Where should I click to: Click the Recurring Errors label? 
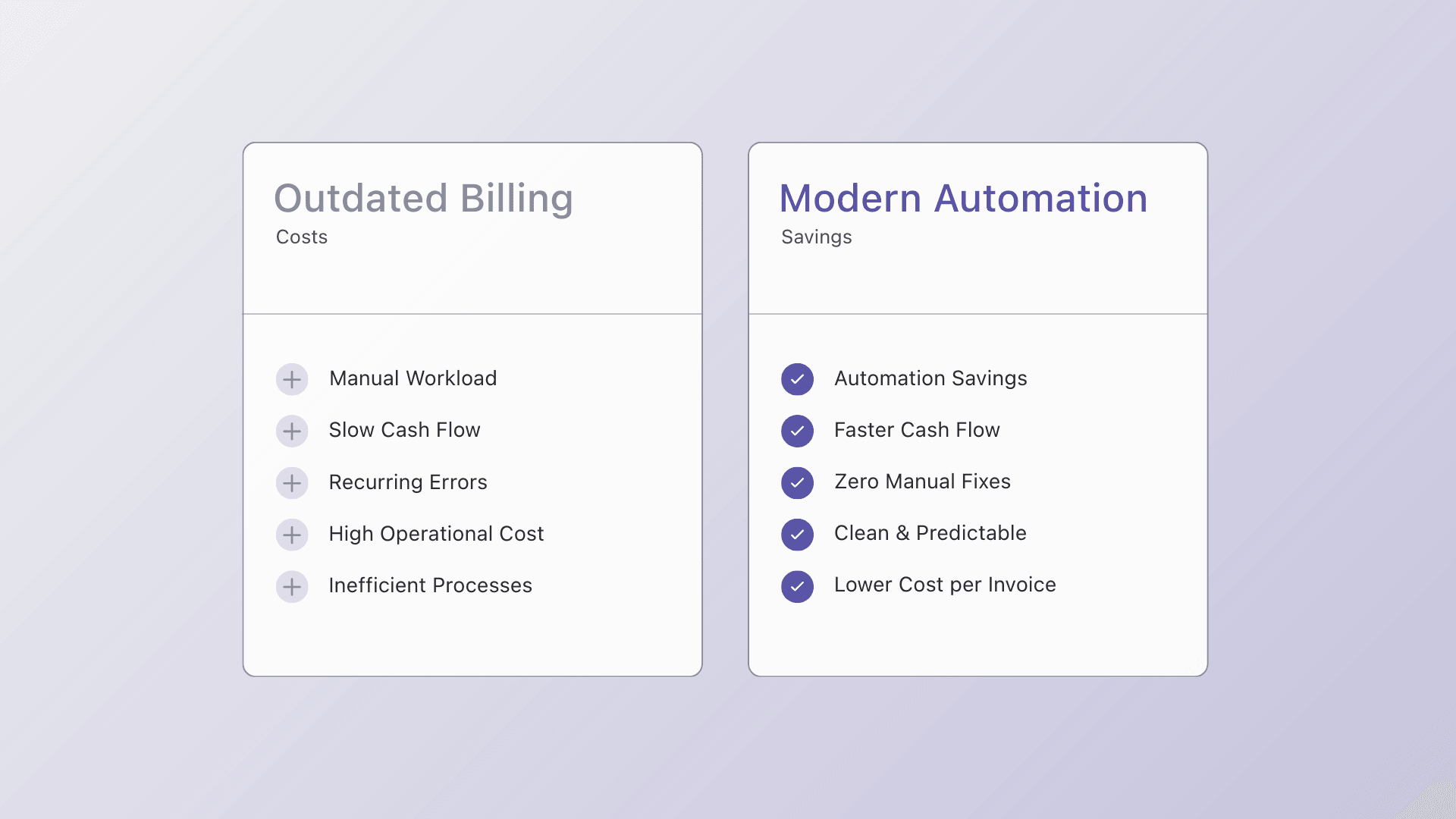[x=408, y=482]
